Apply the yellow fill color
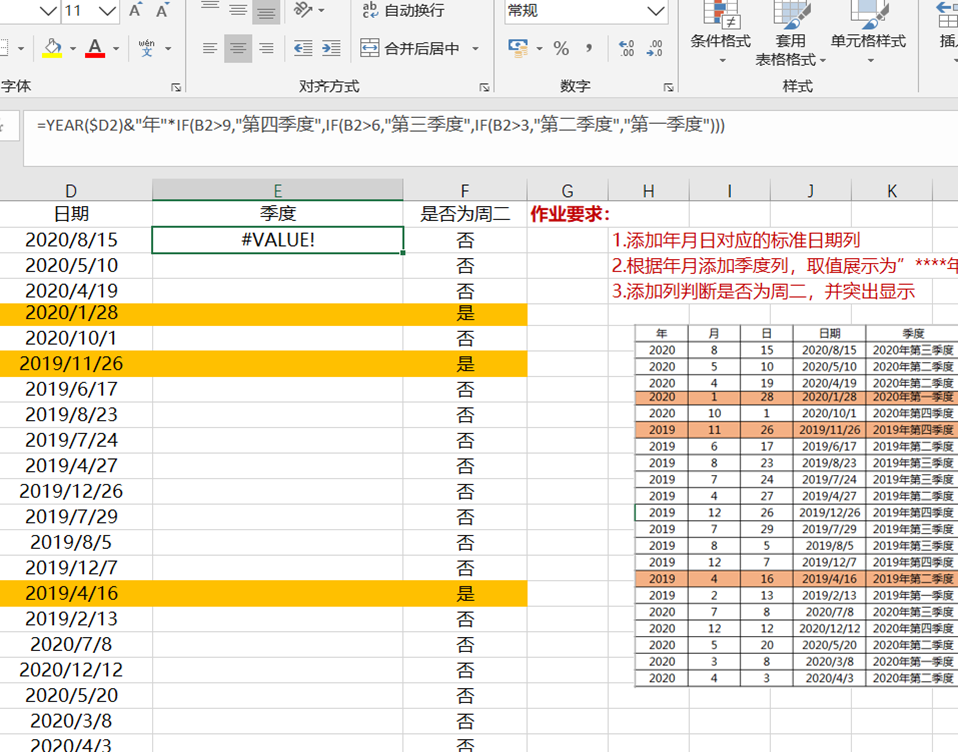 pos(53,48)
